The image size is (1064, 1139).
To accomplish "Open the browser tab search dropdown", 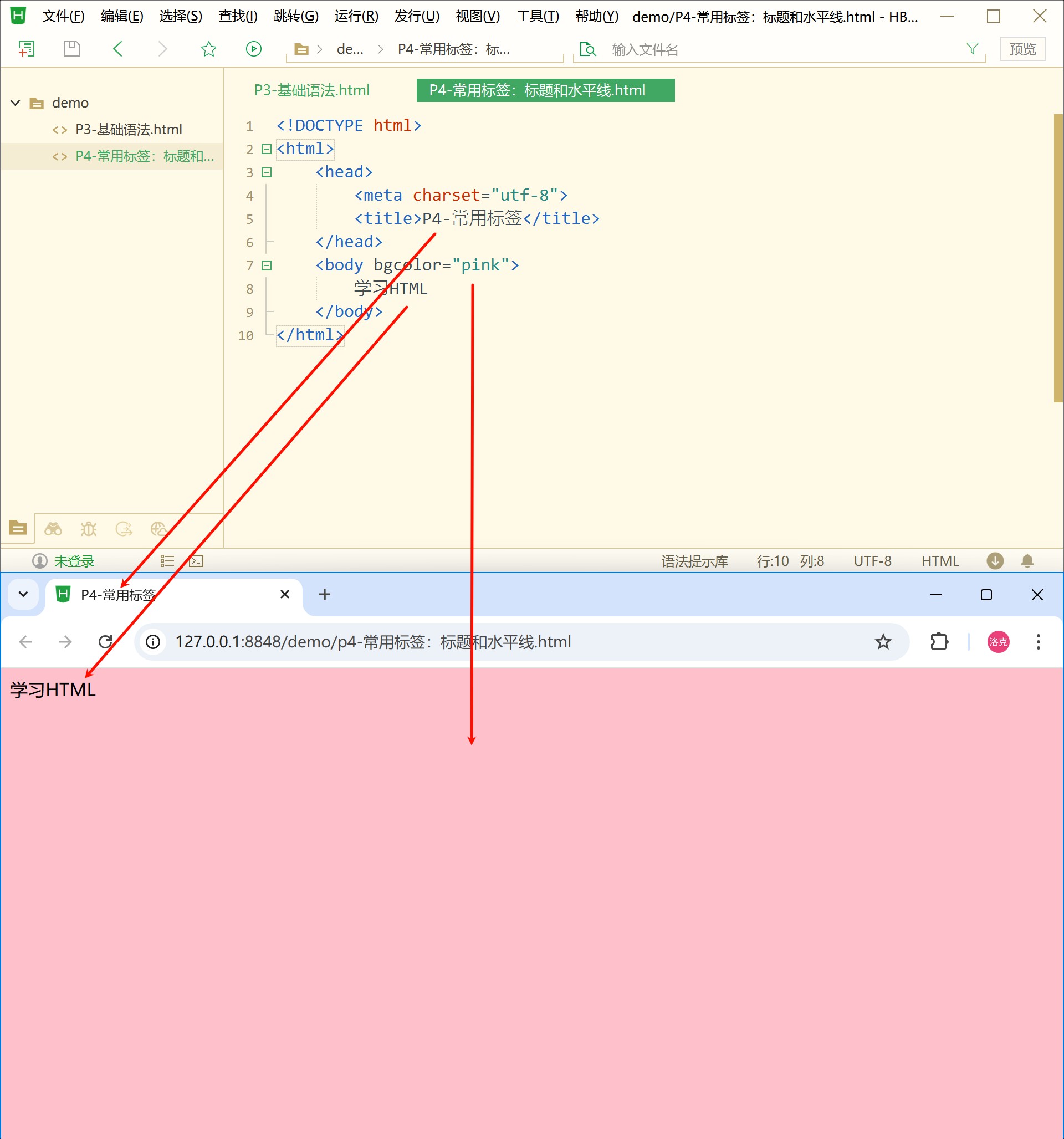I will pyautogui.click(x=23, y=594).
